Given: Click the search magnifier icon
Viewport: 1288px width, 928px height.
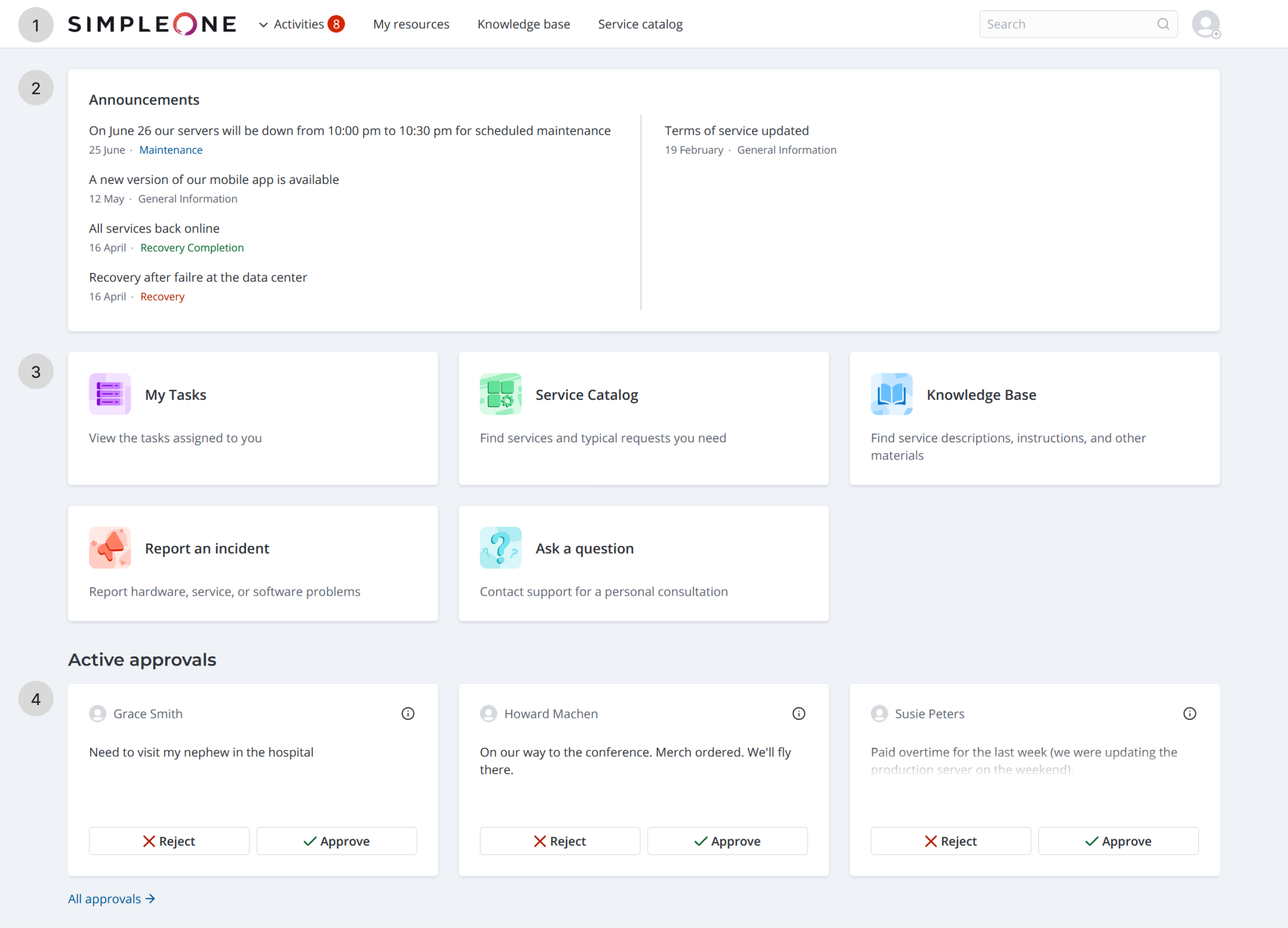Looking at the screenshot, I should 1163,24.
